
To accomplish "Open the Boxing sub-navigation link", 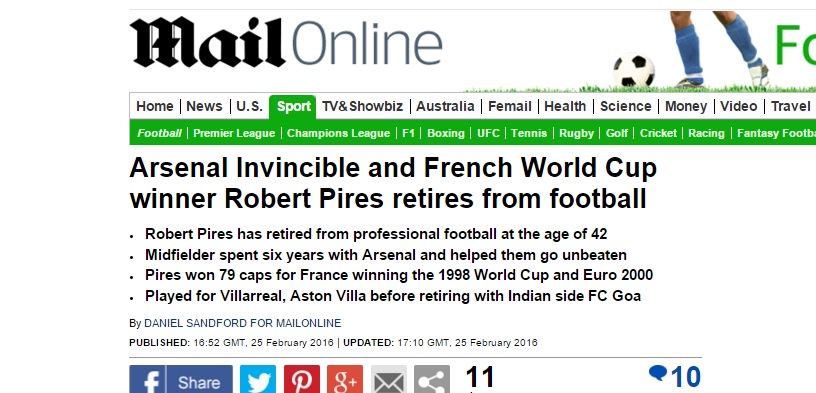I will pyautogui.click(x=445, y=133).
